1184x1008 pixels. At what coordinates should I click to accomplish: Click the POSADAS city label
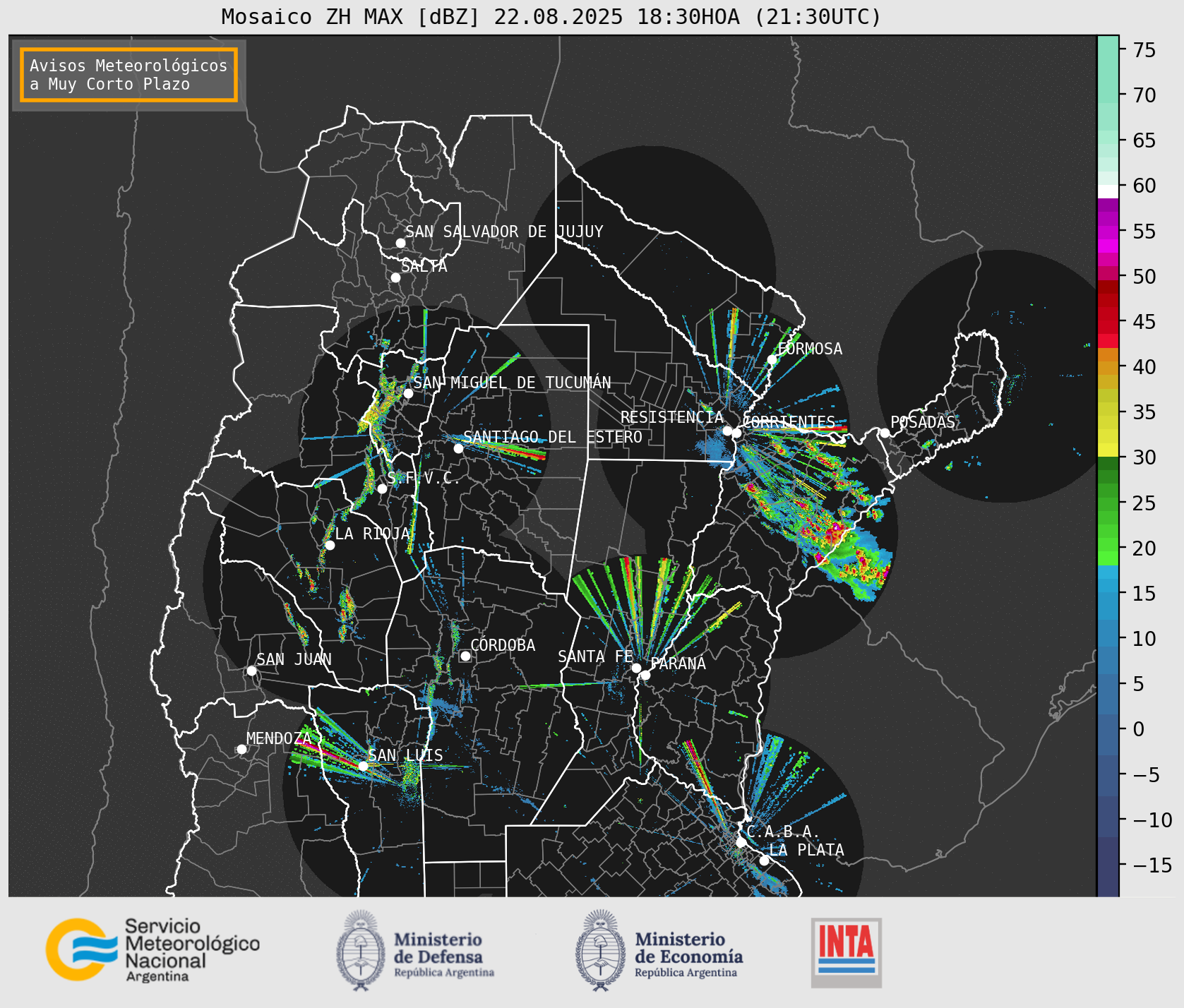[922, 422]
